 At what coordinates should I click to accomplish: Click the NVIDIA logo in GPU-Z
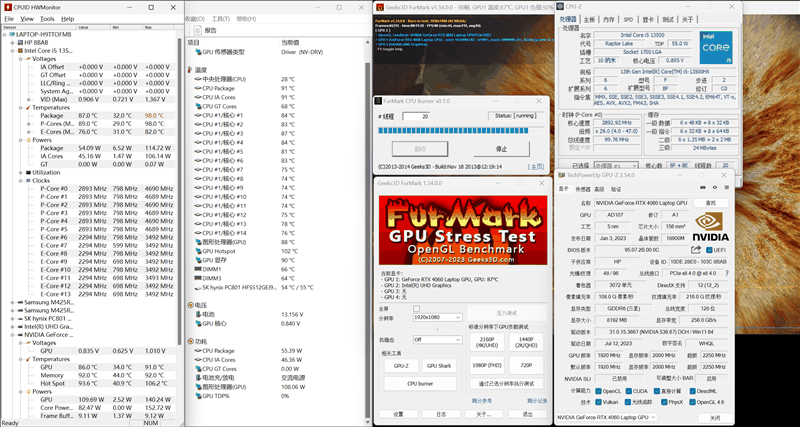tap(711, 227)
